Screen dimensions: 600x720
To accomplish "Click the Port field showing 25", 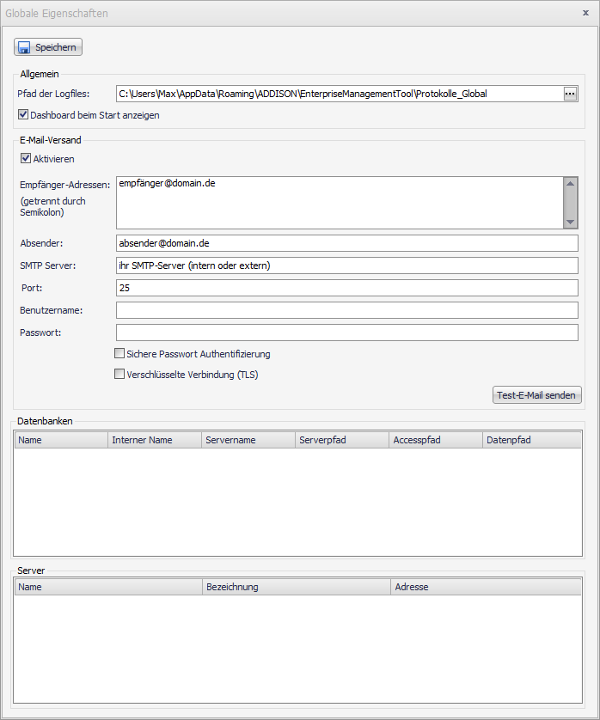I will pos(347,288).
